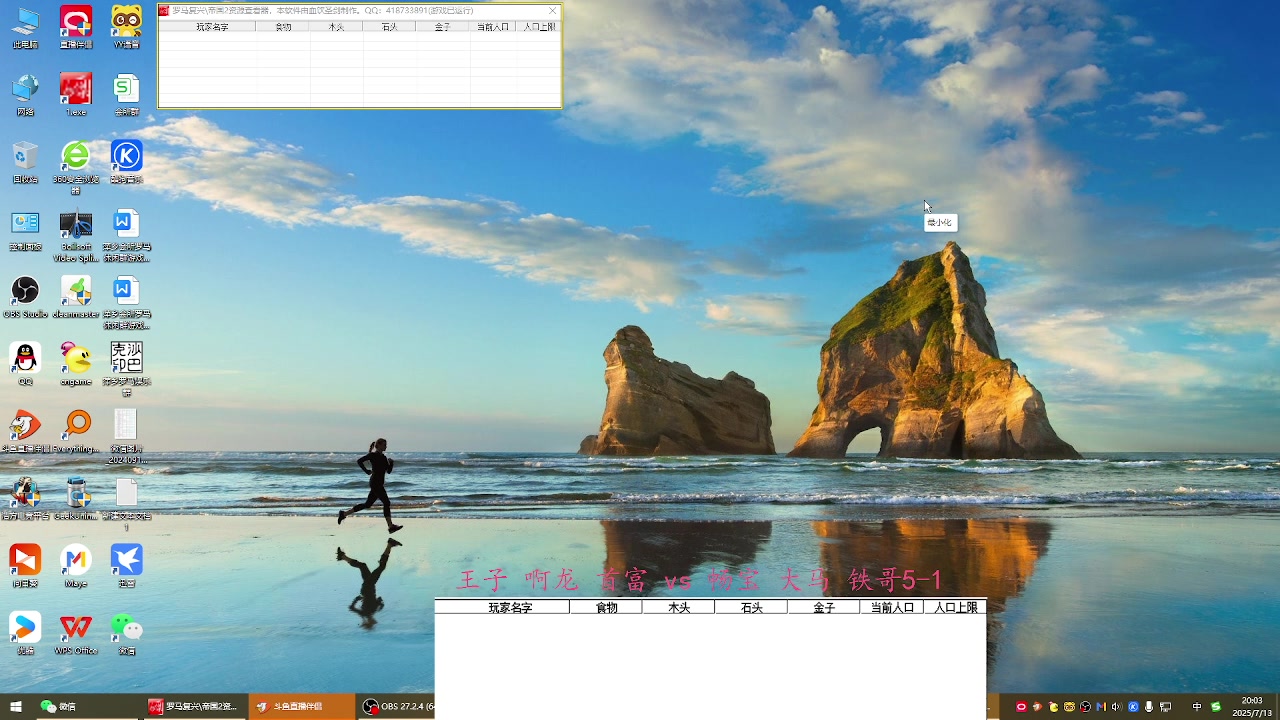Open the Geek Uninstaller shortcut

(x=76, y=499)
